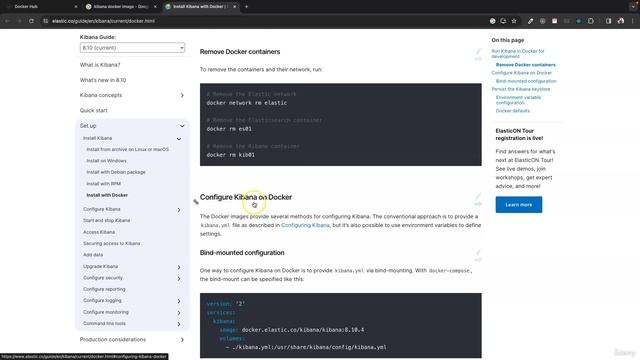Click the address bar URL

pos(103,21)
